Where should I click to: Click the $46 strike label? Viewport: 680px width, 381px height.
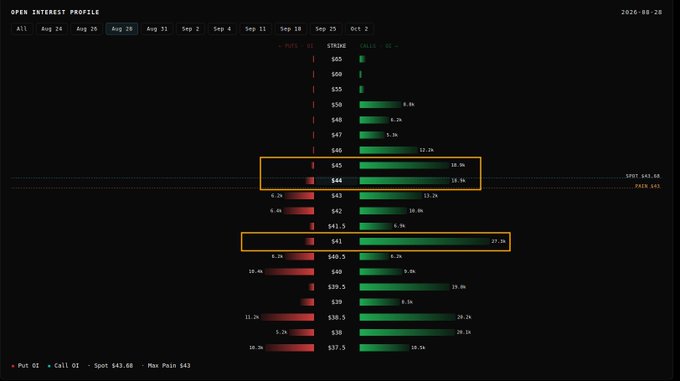pos(337,150)
